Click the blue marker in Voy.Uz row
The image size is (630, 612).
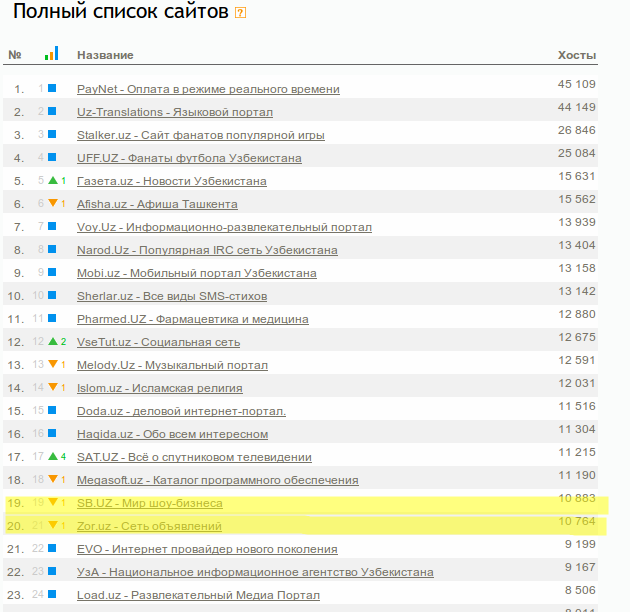click(x=52, y=226)
